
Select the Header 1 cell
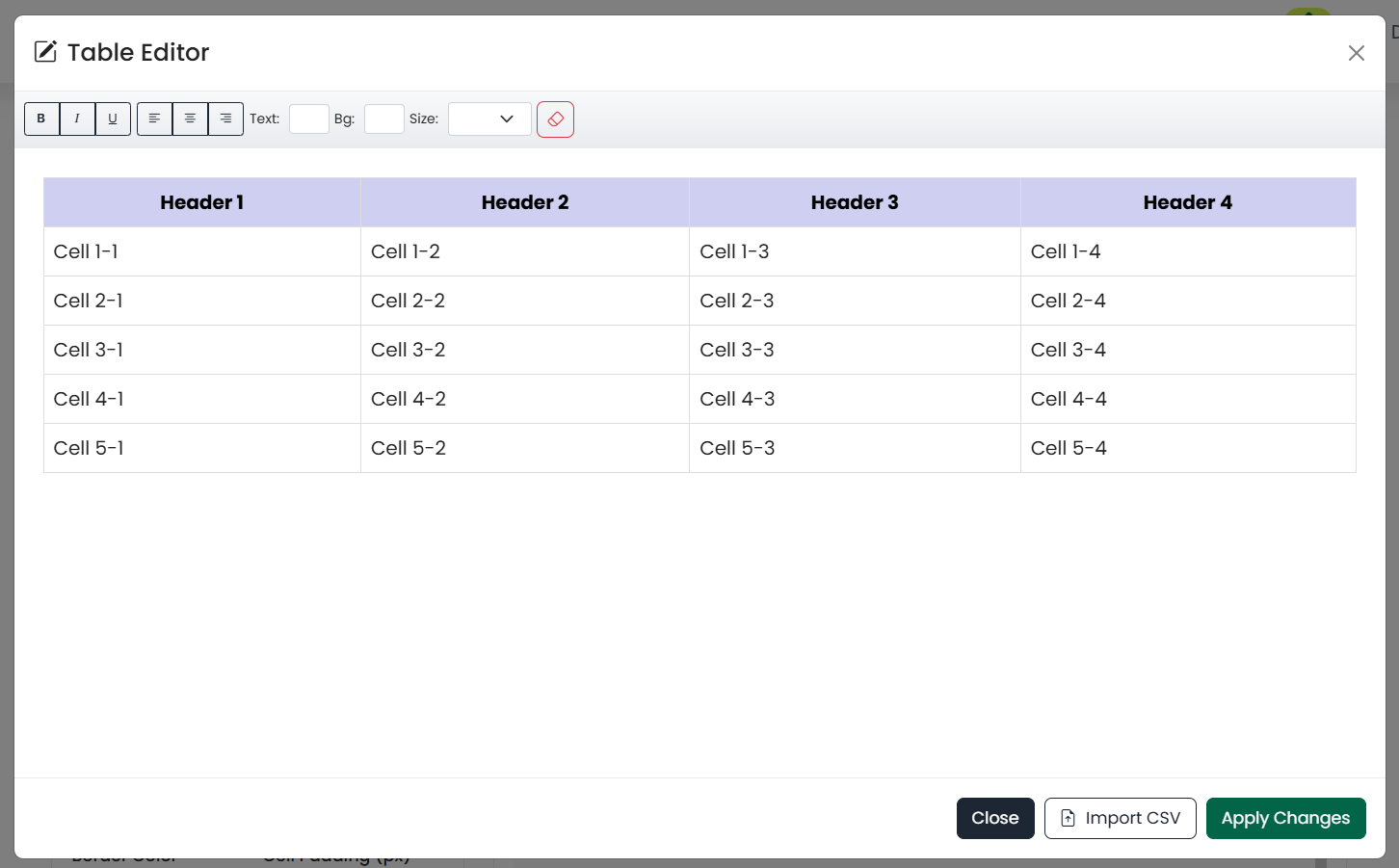pyautogui.click(x=202, y=202)
